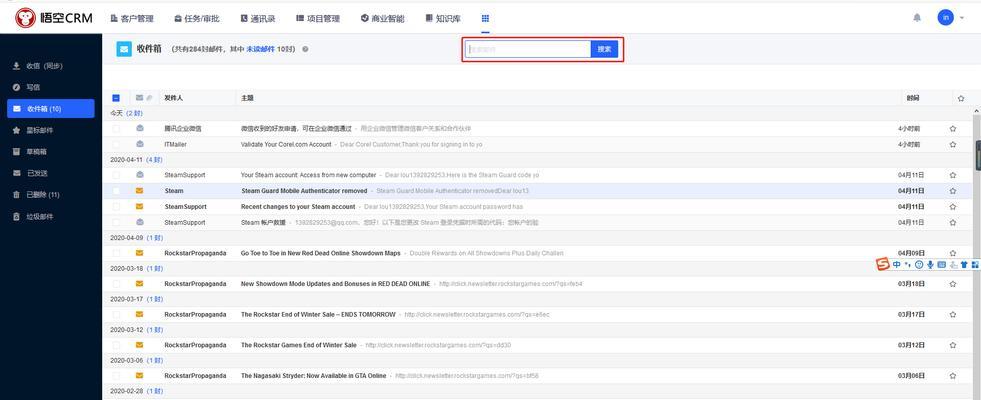Click the attachment paperclip column icon
981x400 pixels.
pos(150,98)
